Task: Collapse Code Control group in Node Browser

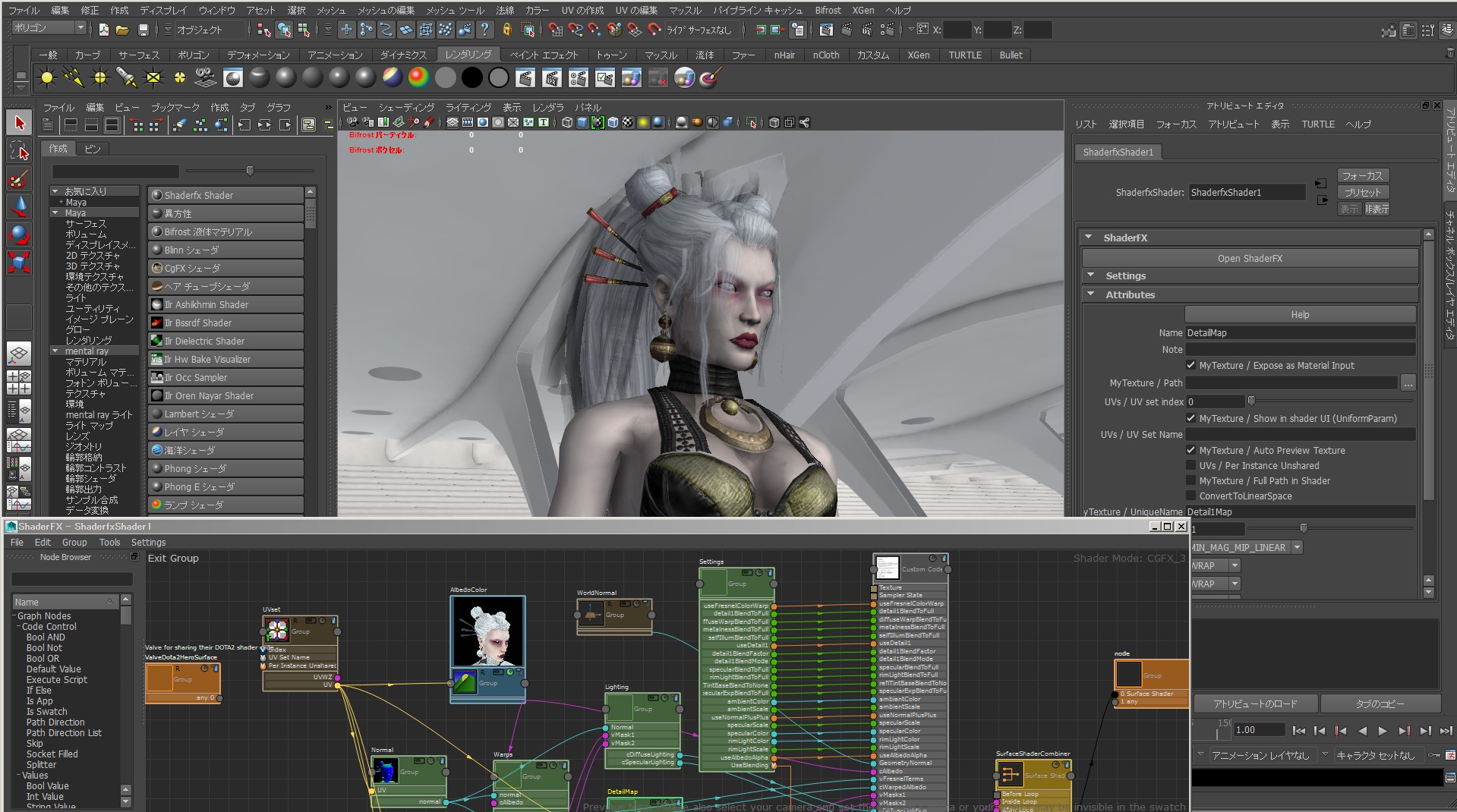Action: (17, 627)
